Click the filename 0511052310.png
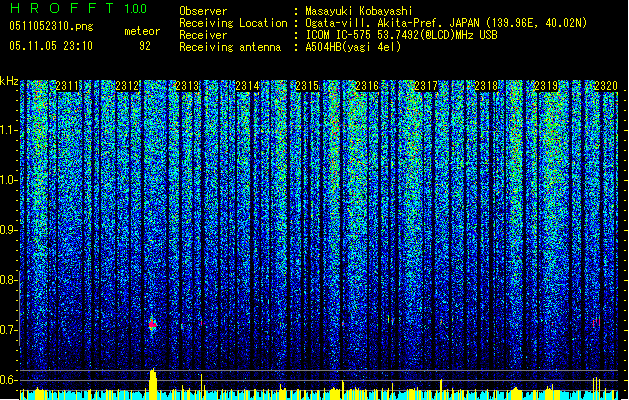The width and height of the screenshot is (629, 400). [x=51, y=26]
